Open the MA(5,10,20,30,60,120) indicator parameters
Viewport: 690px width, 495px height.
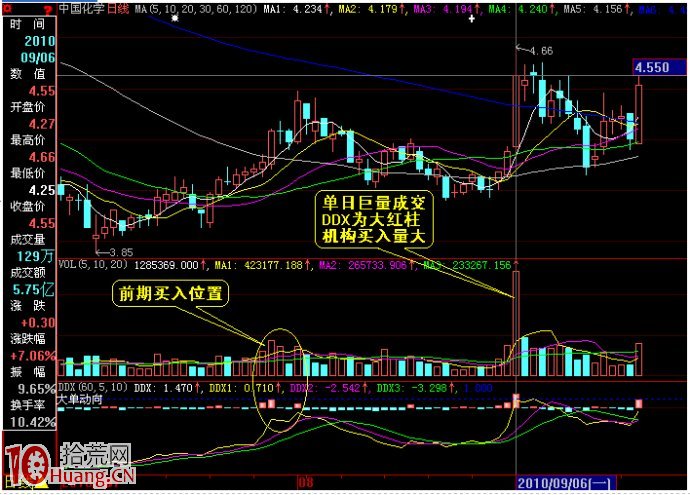coord(196,9)
